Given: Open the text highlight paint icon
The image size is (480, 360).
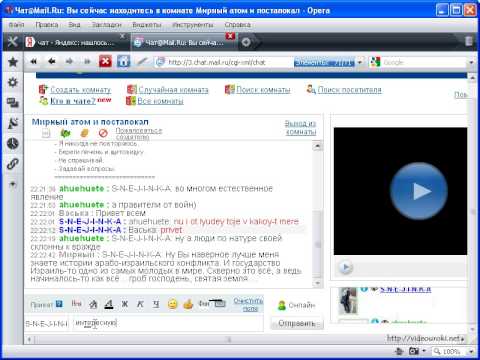Looking at the screenshot, I should pos(93,304).
